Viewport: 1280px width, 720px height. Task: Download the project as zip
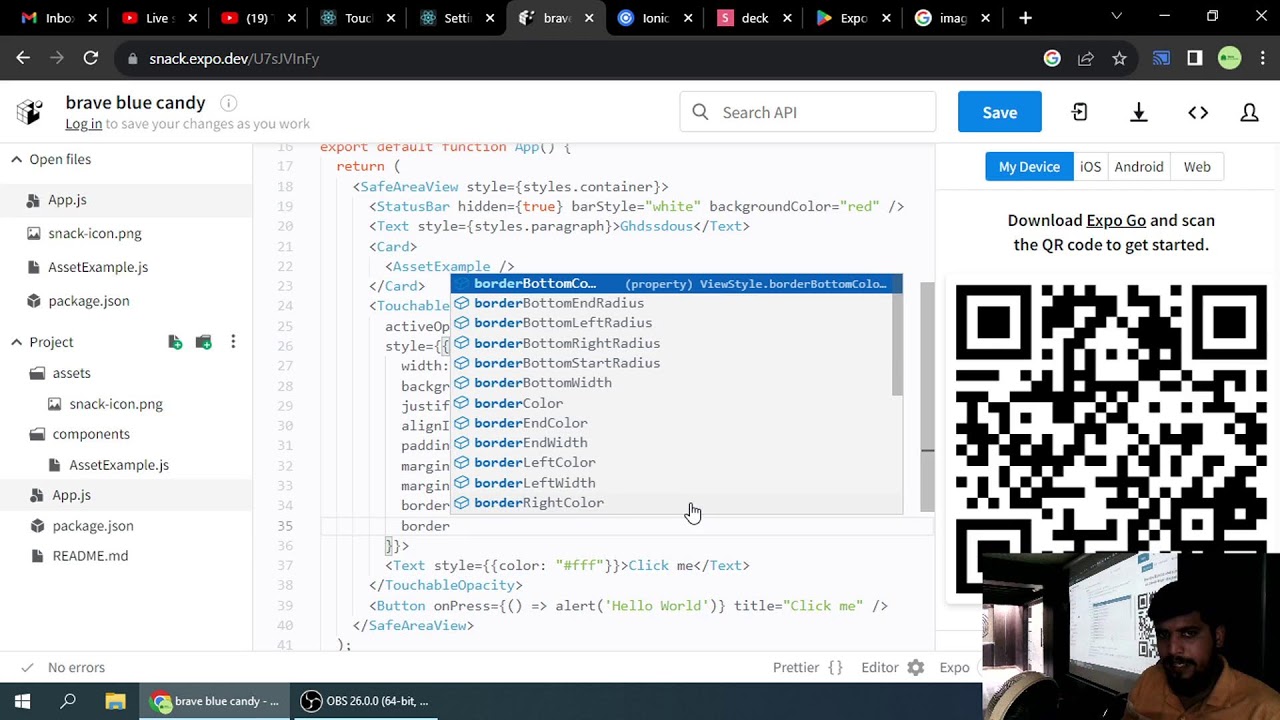coord(1139,112)
